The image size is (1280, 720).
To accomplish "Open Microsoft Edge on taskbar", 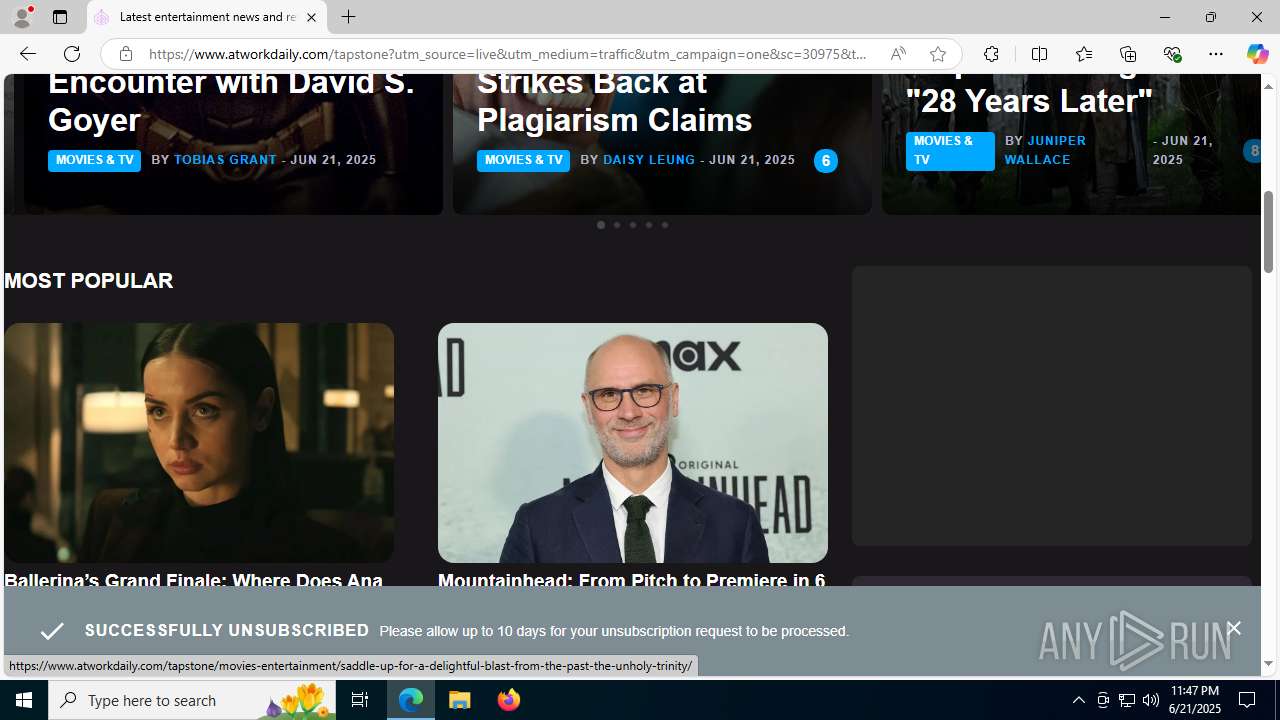I will pos(411,700).
